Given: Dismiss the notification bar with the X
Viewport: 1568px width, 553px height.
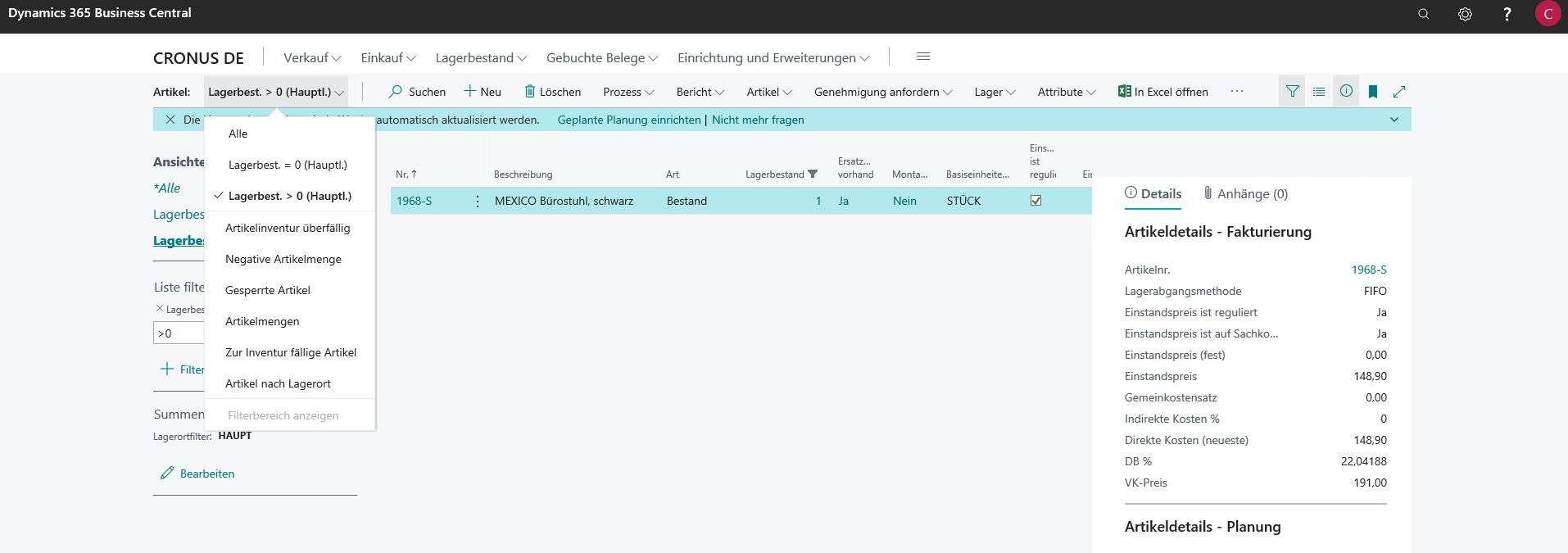Looking at the screenshot, I should (x=170, y=120).
